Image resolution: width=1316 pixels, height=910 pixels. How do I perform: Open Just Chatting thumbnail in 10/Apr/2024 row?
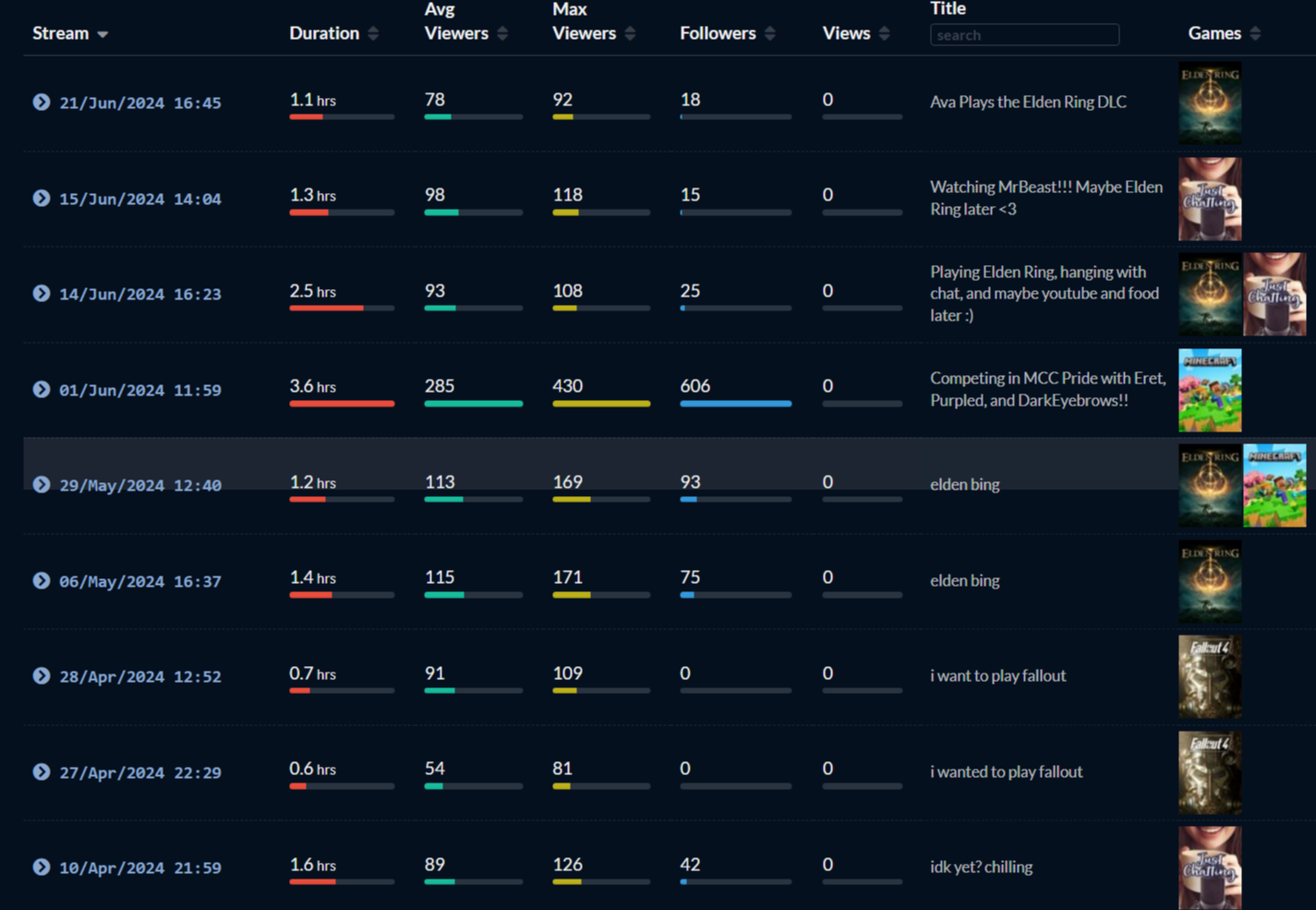(x=1210, y=868)
